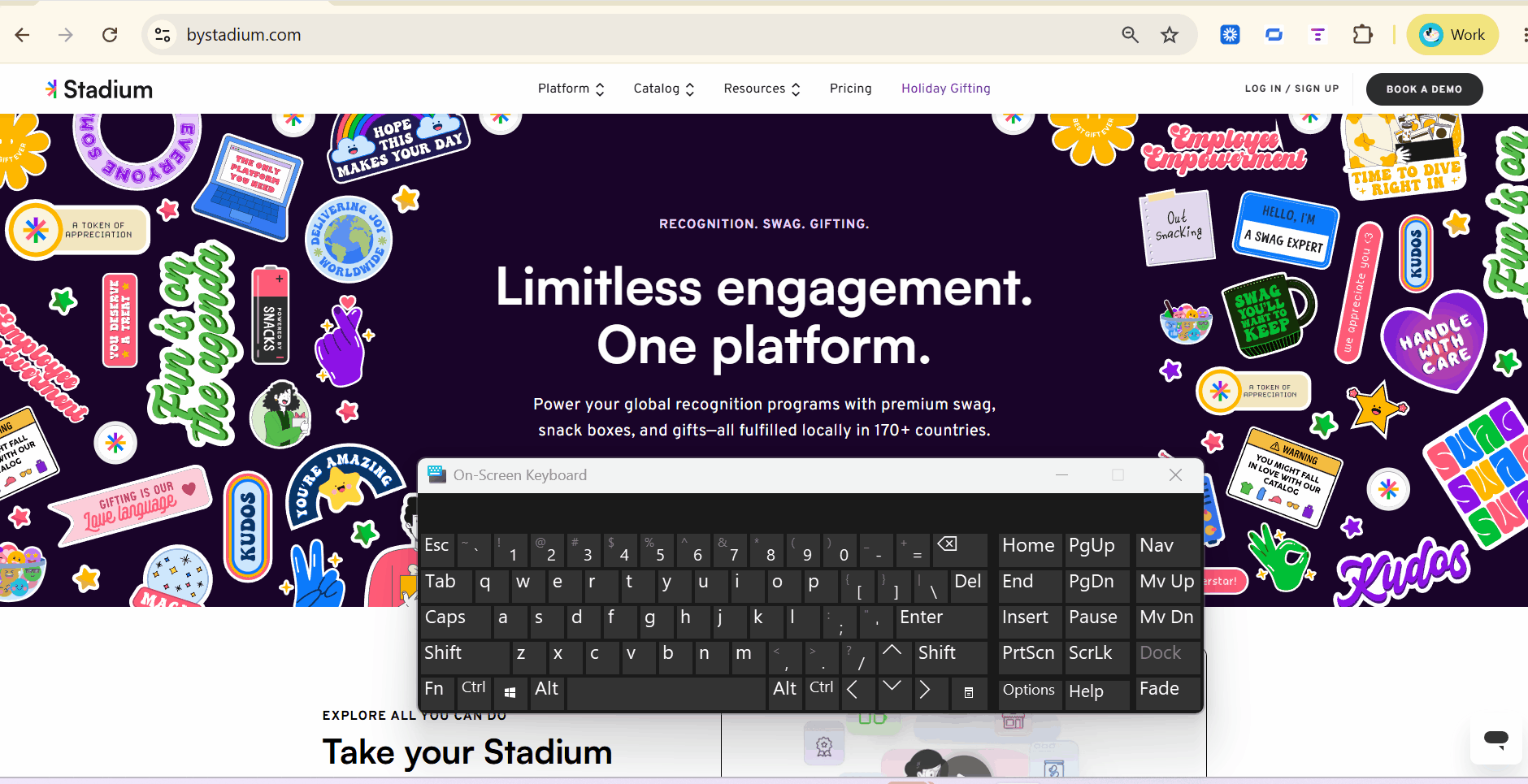The width and height of the screenshot is (1528, 784).
Task: Open the zoom magnifier icon in address bar
Action: 1130,35
